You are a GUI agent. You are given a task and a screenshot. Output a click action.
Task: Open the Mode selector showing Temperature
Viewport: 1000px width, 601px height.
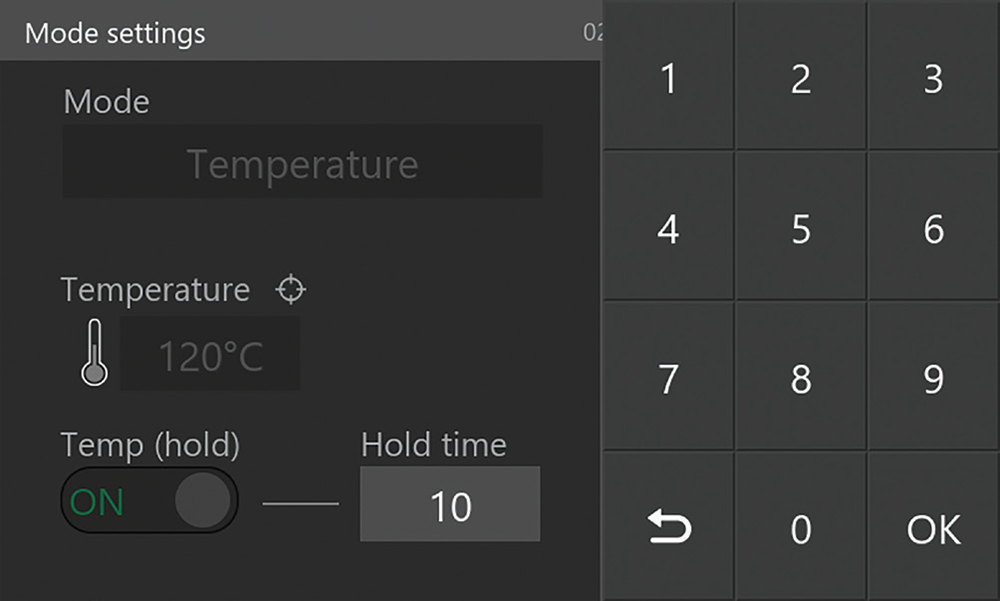[x=302, y=163]
